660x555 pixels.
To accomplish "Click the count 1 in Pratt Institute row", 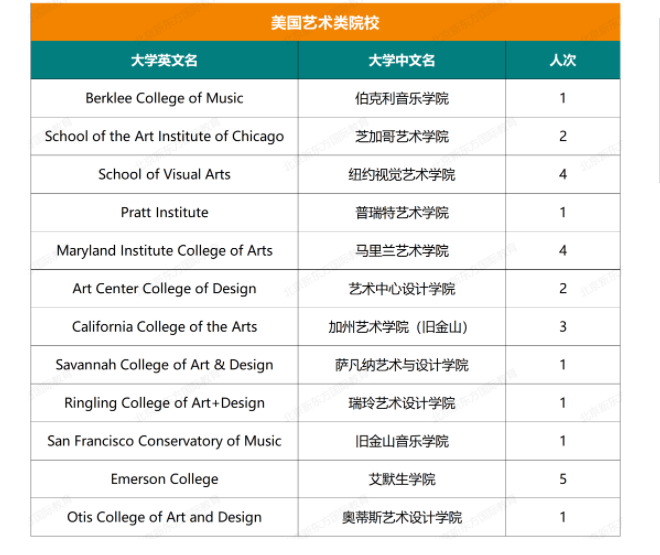I will (563, 212).
